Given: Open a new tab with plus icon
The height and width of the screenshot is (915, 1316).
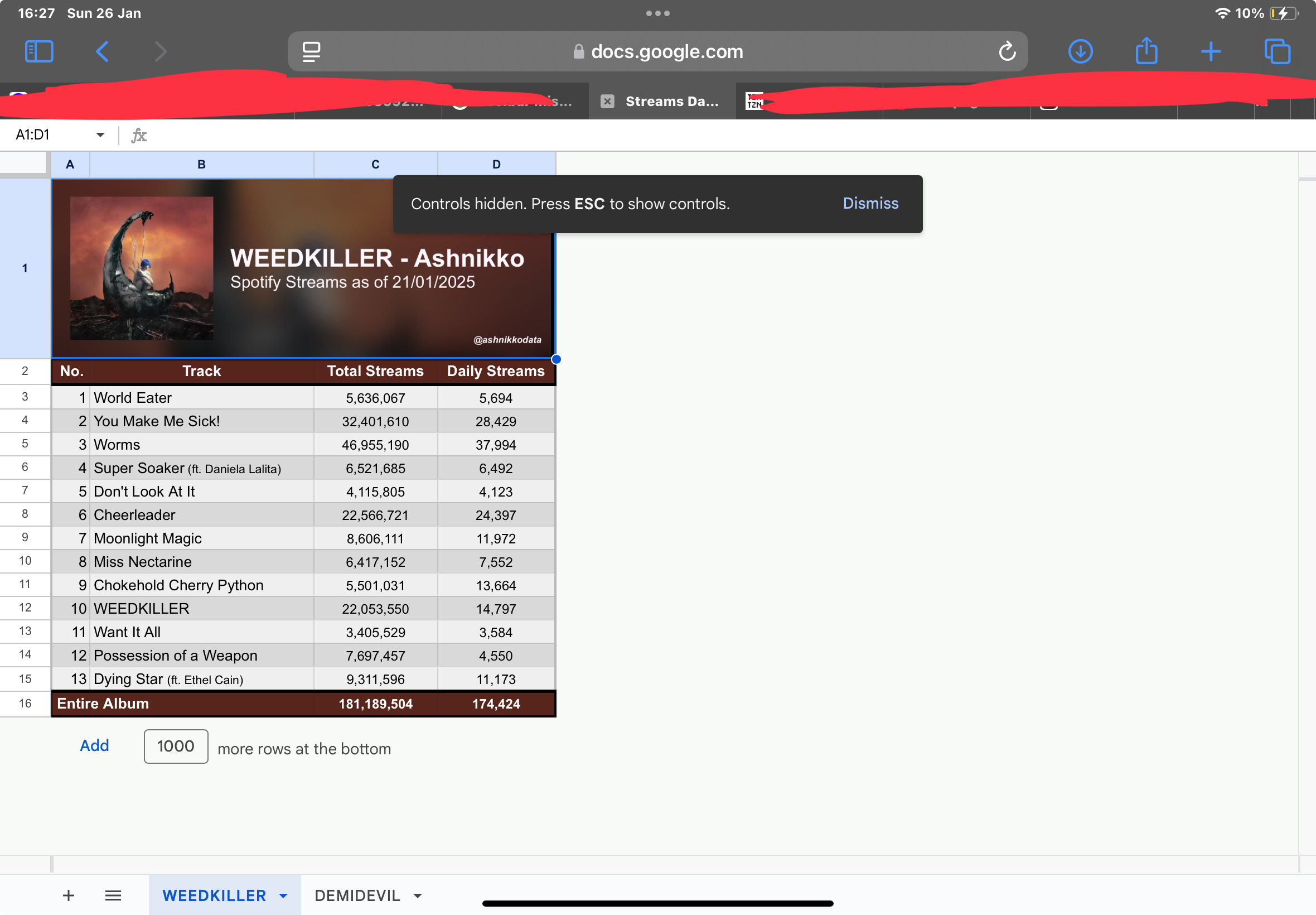Looking at the screenshot, I should 1211,51.
